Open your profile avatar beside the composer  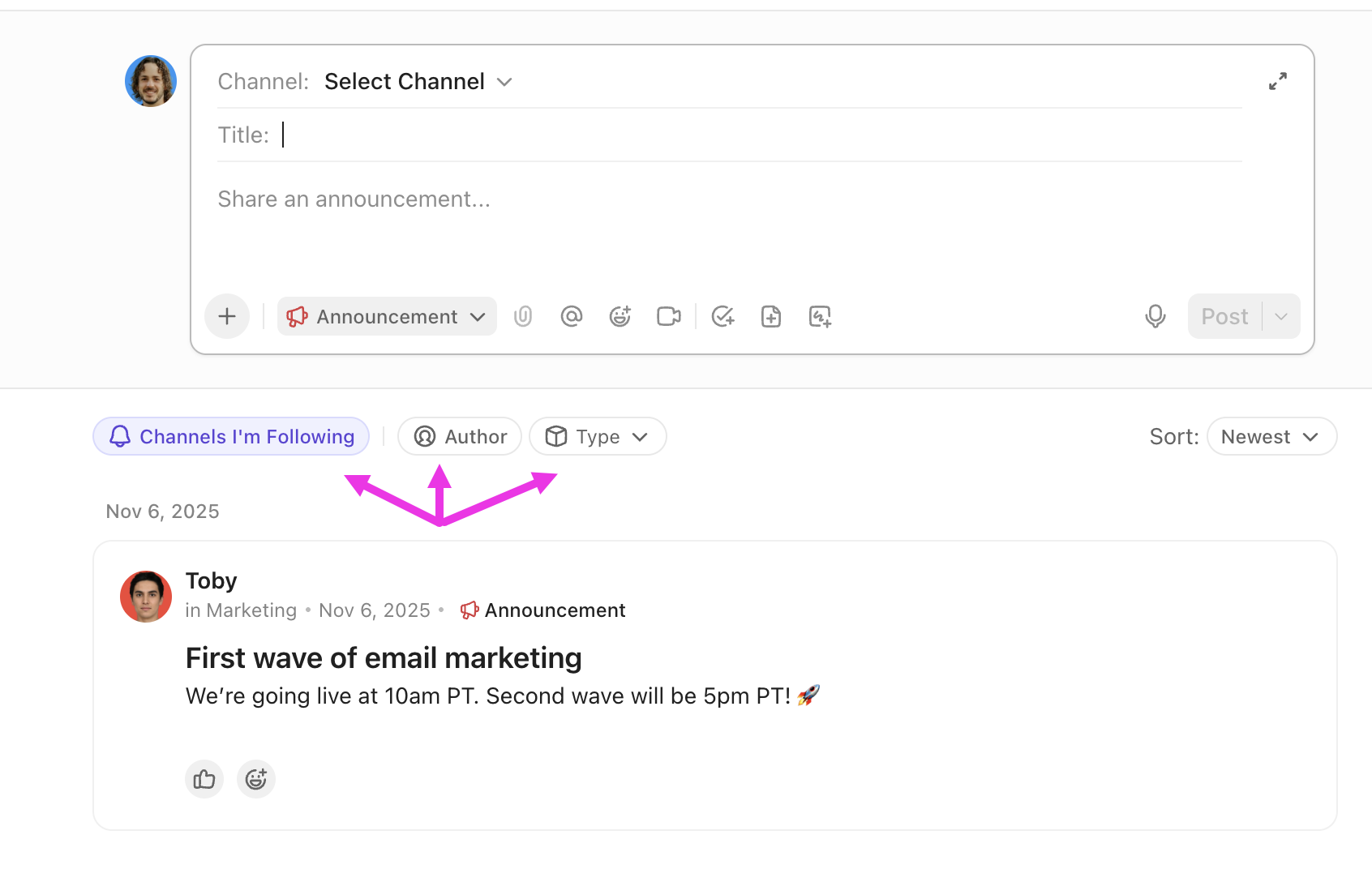click(x=151, y=81)
